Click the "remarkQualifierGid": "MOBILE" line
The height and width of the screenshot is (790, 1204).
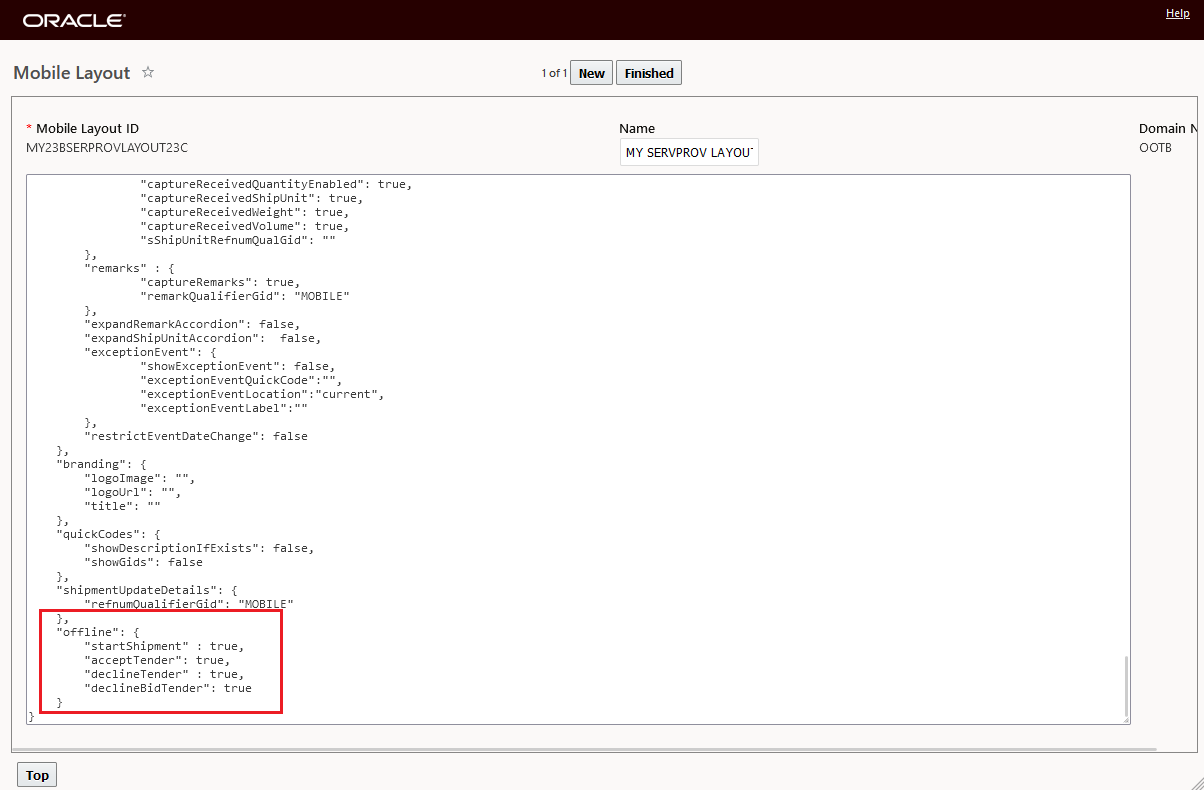(x=245, y=296)
